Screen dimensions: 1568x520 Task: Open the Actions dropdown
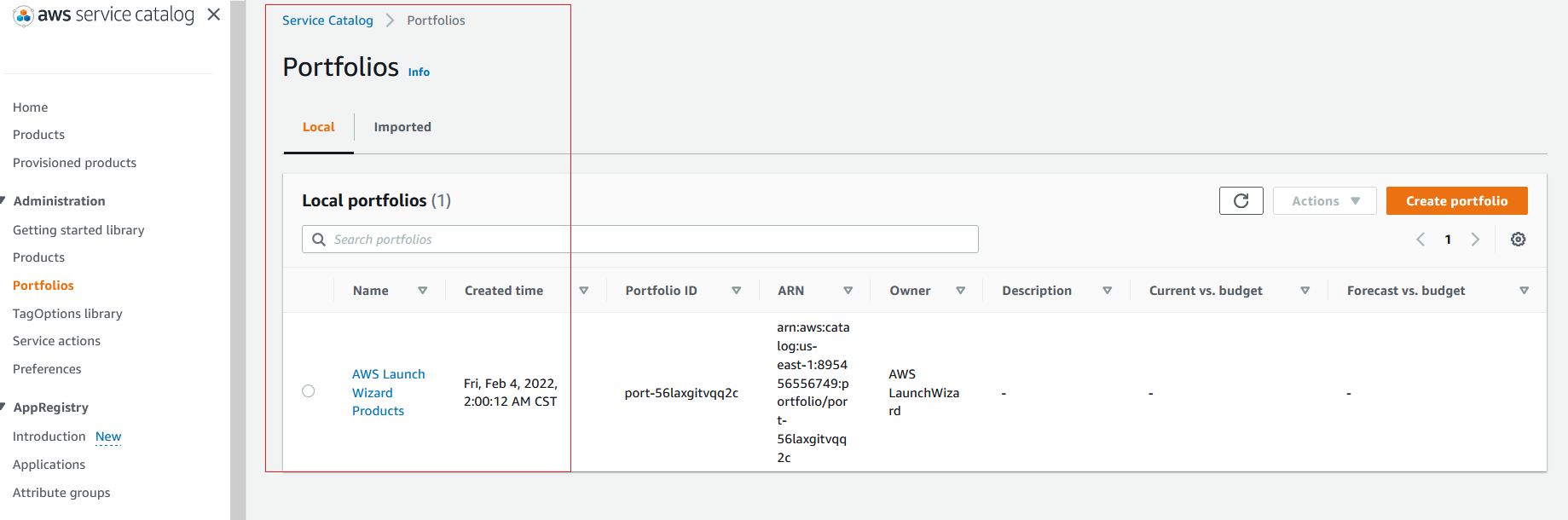[1324, 201]
